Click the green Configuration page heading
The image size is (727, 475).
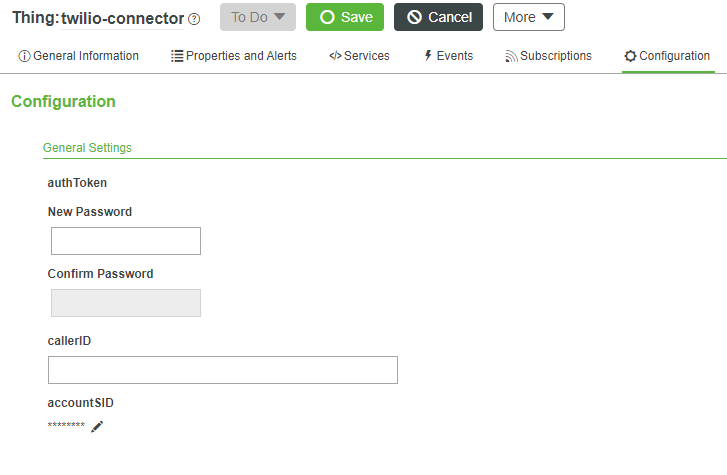pos(63,102)
